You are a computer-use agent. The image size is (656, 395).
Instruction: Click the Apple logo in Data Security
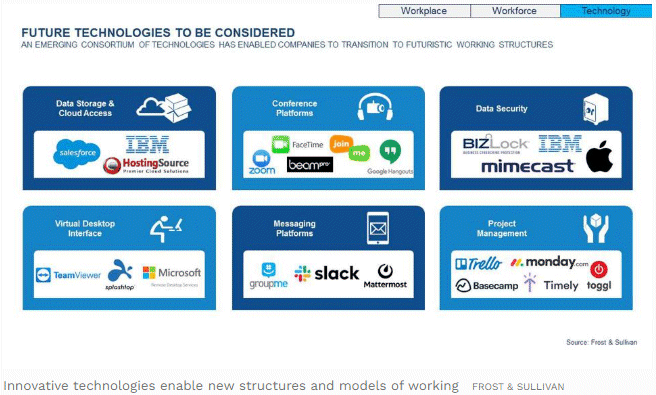tap(599, 156)
